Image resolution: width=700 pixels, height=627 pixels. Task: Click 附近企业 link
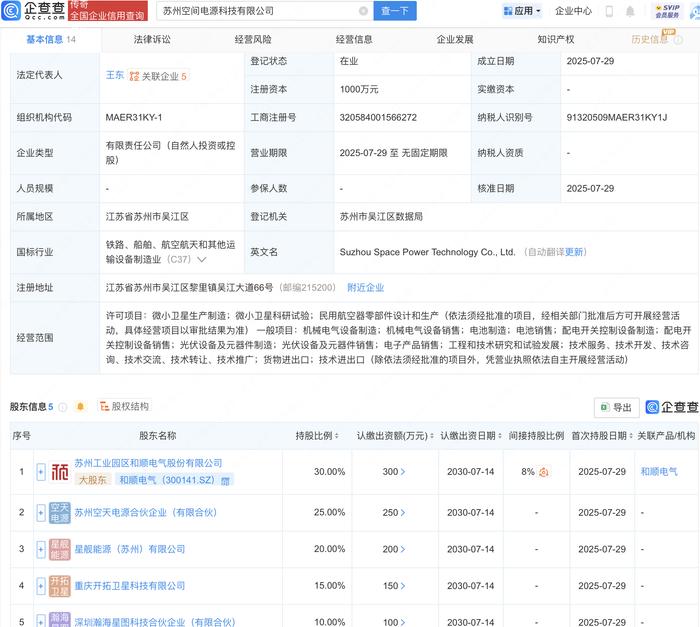(x=366, y=288)
